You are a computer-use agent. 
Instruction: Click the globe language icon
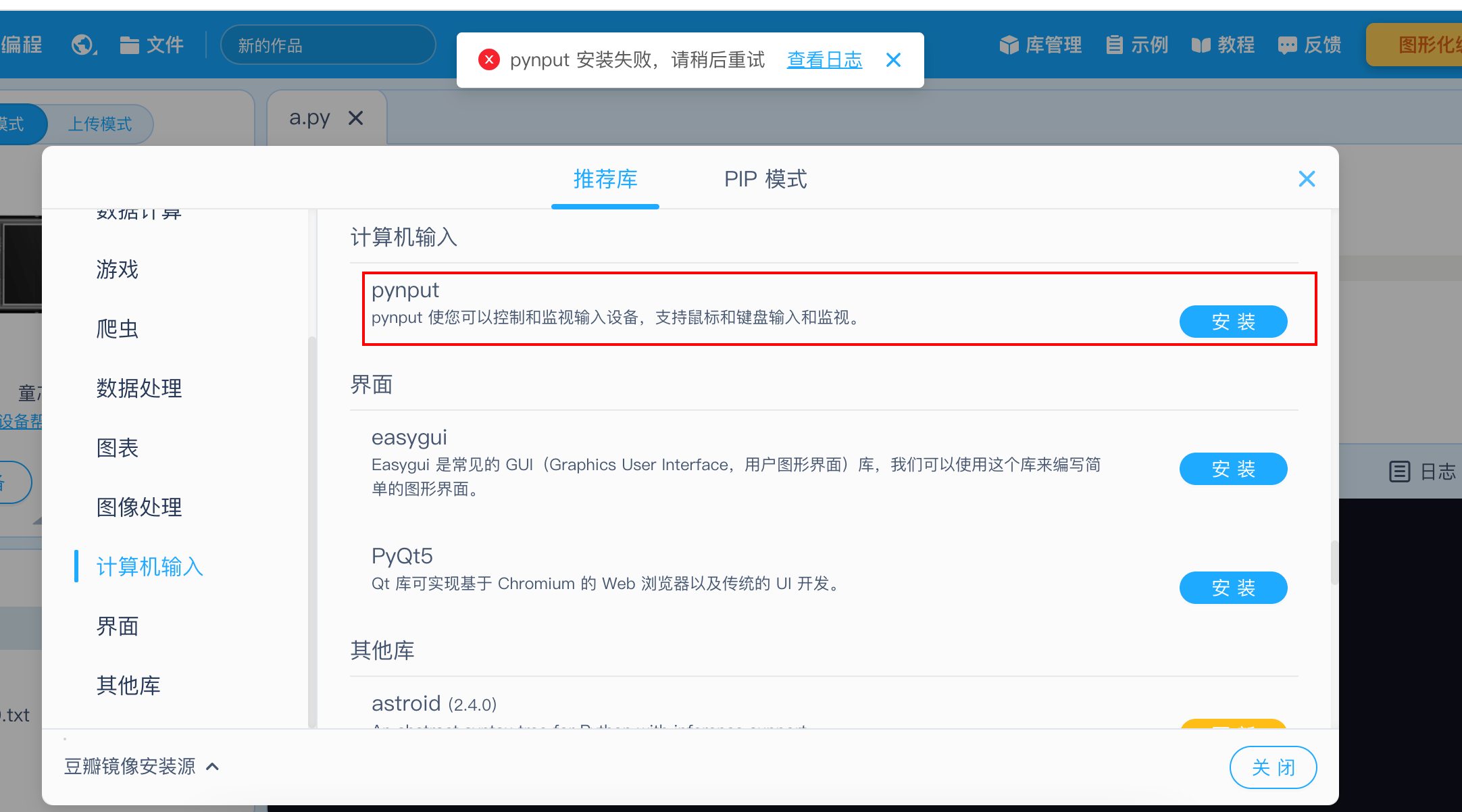(x=83, y=45)
